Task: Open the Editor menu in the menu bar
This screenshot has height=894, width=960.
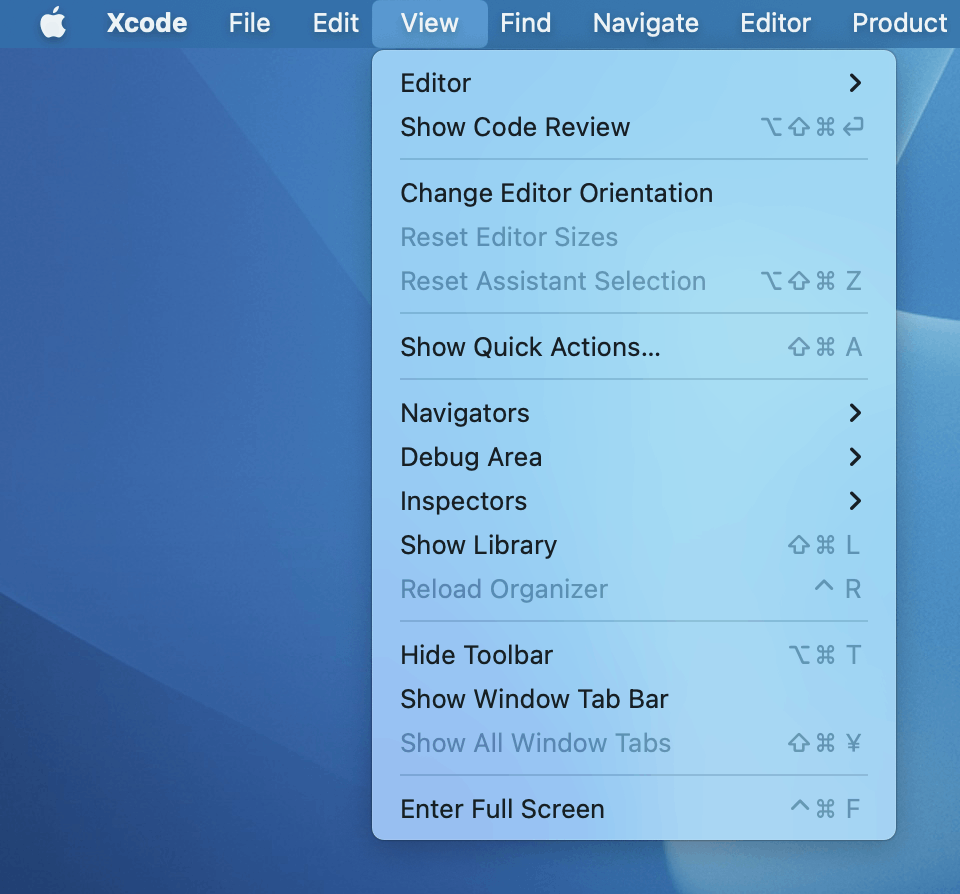Action: click(x=775, y=23)
